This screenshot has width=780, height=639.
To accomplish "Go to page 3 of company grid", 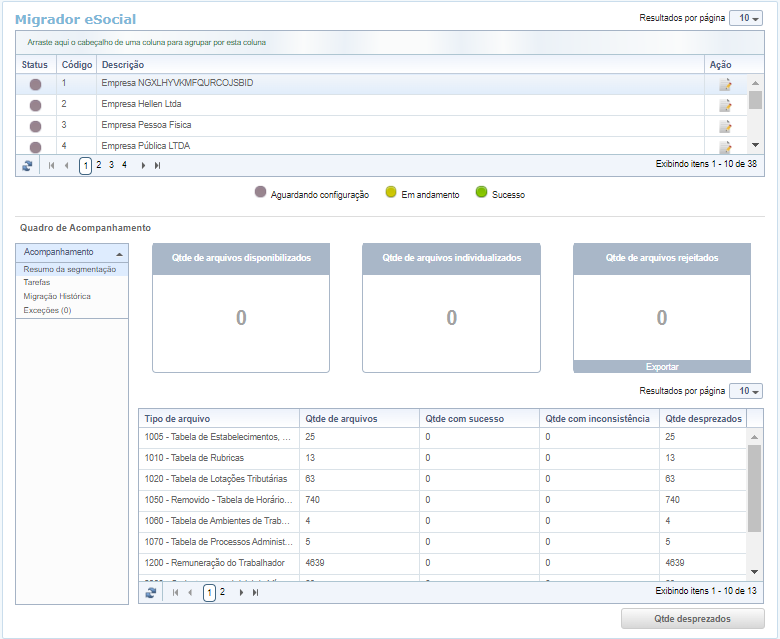I will (x=111, y=165).
